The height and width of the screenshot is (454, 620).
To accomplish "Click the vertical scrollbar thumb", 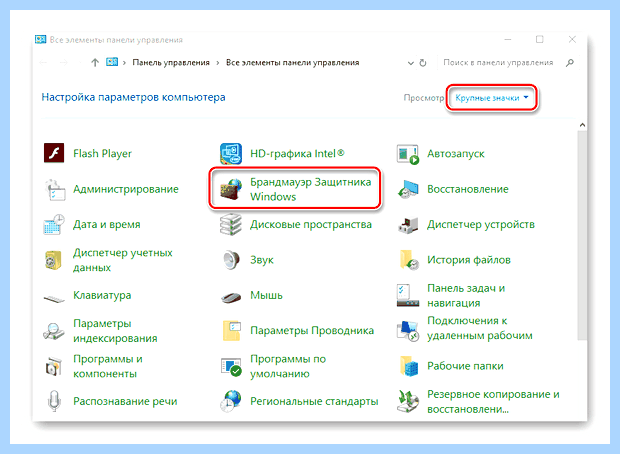I will (x=582, y=235).
